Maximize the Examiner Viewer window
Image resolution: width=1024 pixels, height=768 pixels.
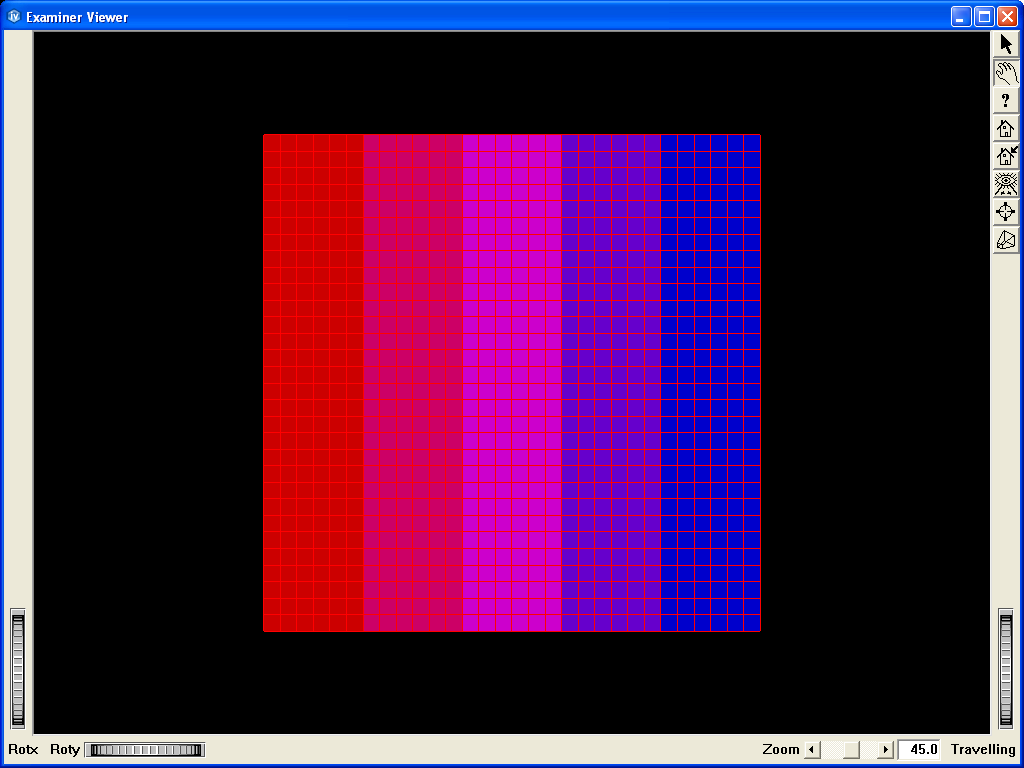pos(984,17)
